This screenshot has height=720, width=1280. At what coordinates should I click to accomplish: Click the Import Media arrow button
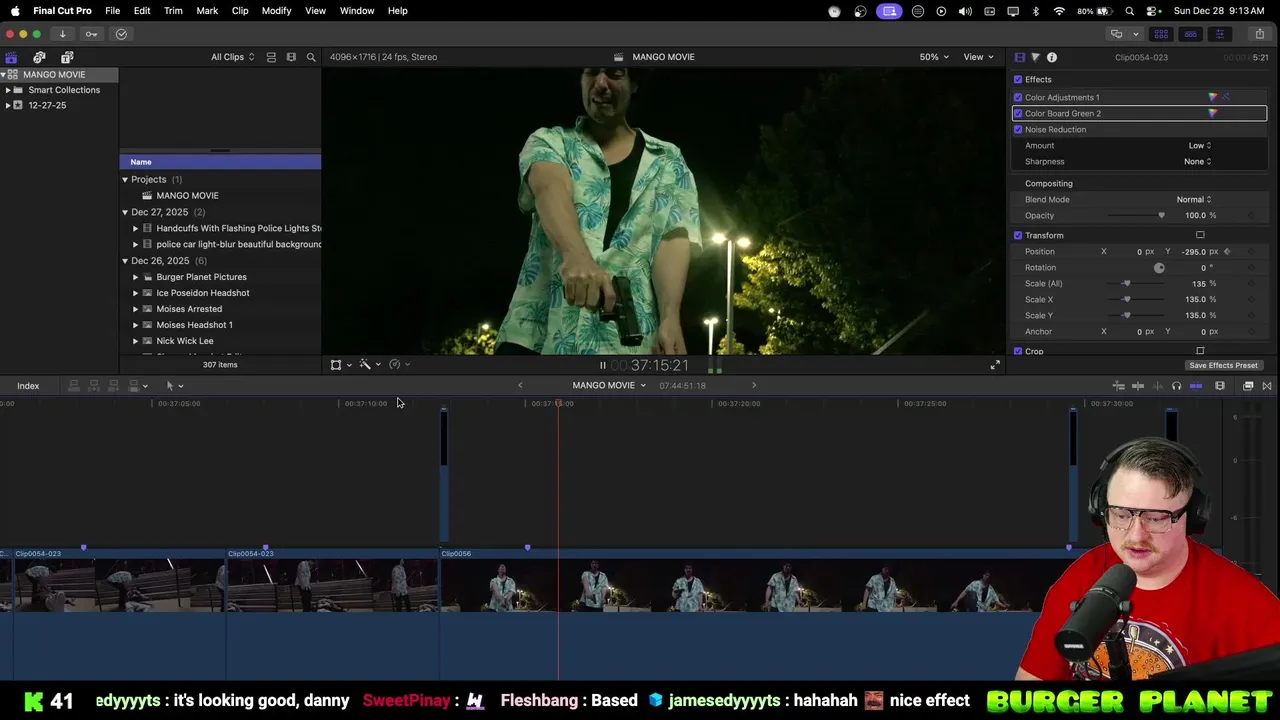[x=62, y=34]
